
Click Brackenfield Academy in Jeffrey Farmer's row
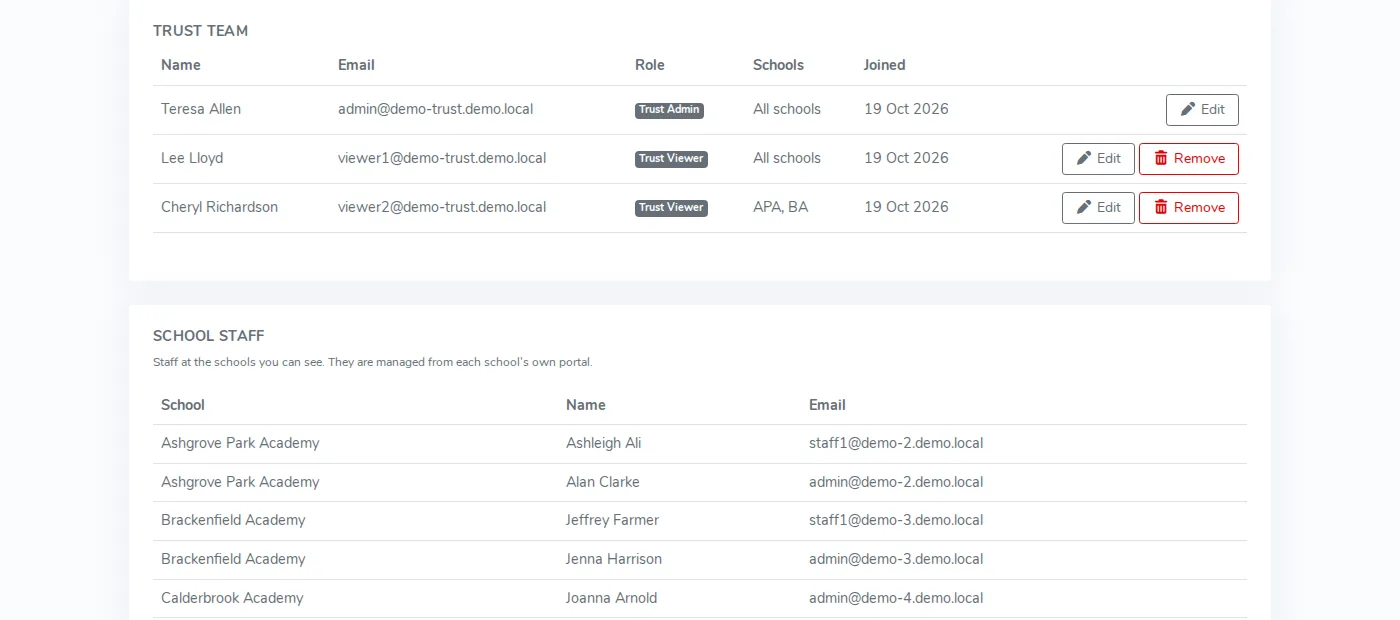tap(233, 520)
